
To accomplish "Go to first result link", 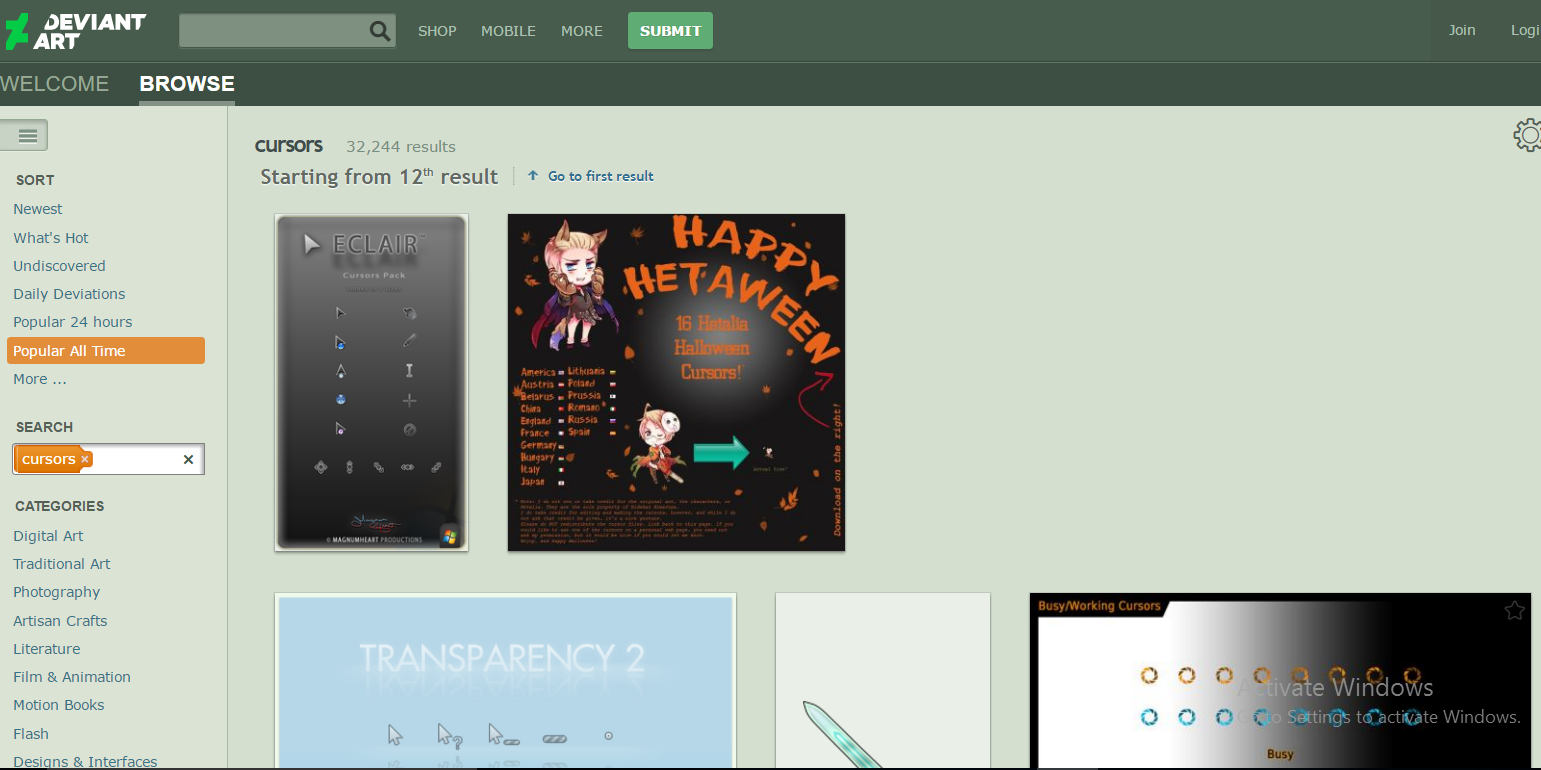I will [x=601, y=176].
